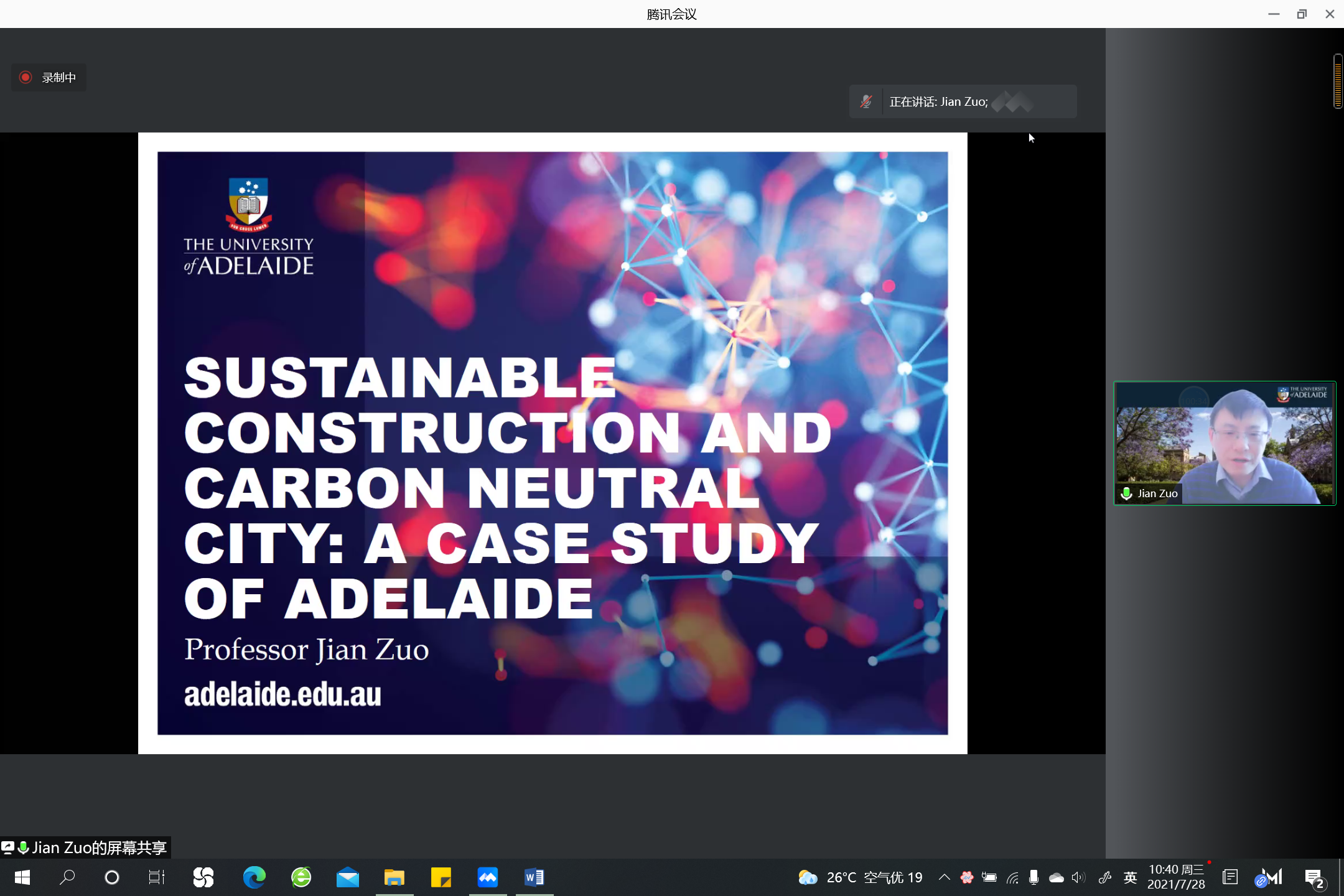Open the notification center with 2 alerts
The image size is (1344, 896).
click(x=1314, y=877)
